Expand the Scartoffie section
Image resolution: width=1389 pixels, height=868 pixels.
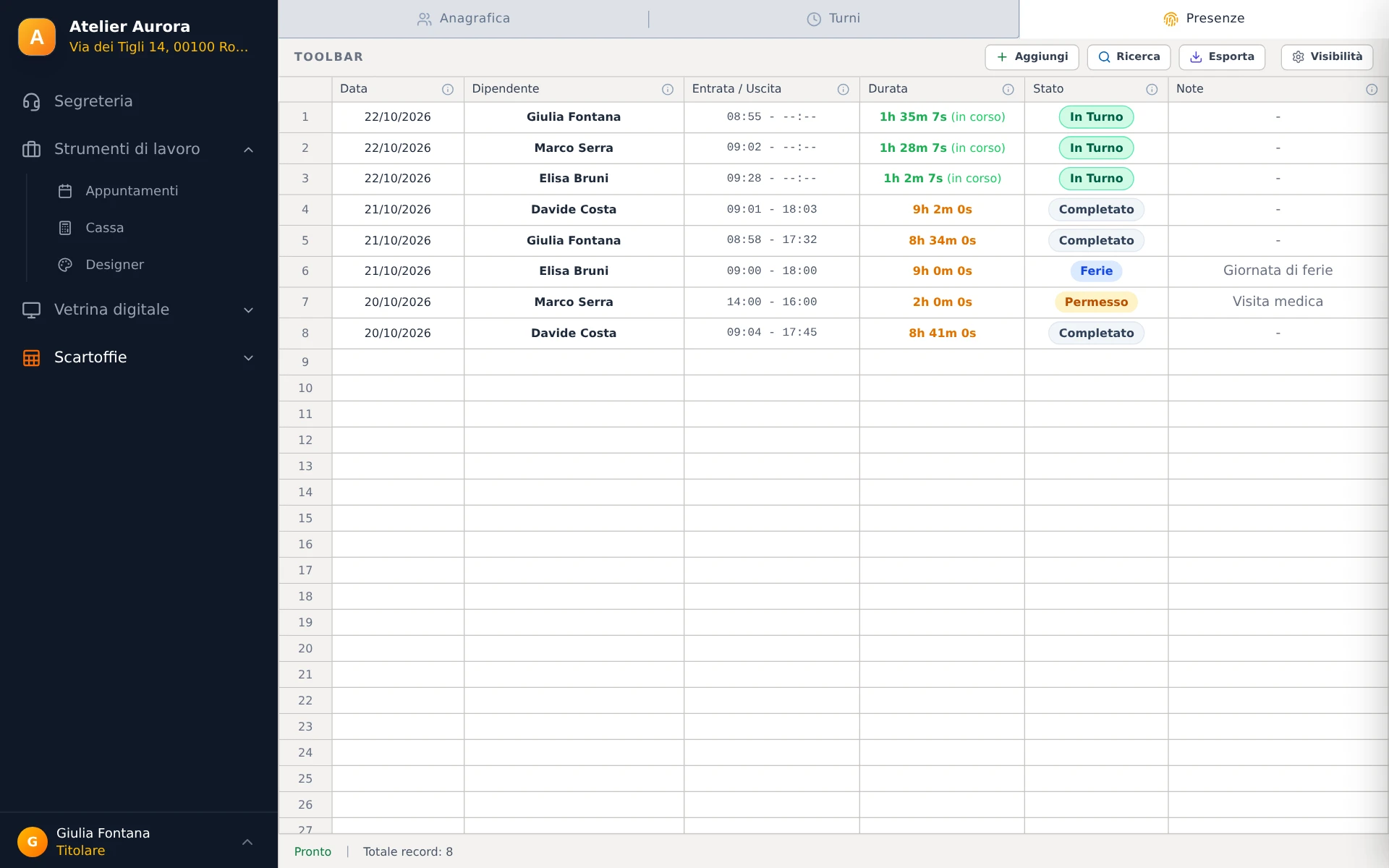(248, 358)
